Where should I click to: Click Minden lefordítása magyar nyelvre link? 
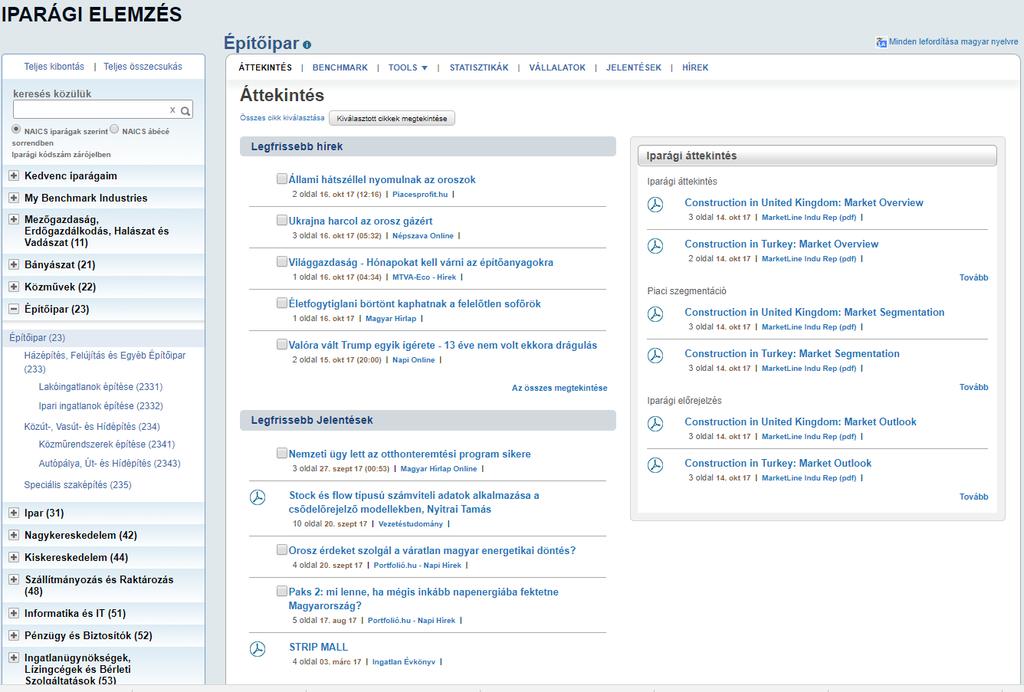point(953,42)
